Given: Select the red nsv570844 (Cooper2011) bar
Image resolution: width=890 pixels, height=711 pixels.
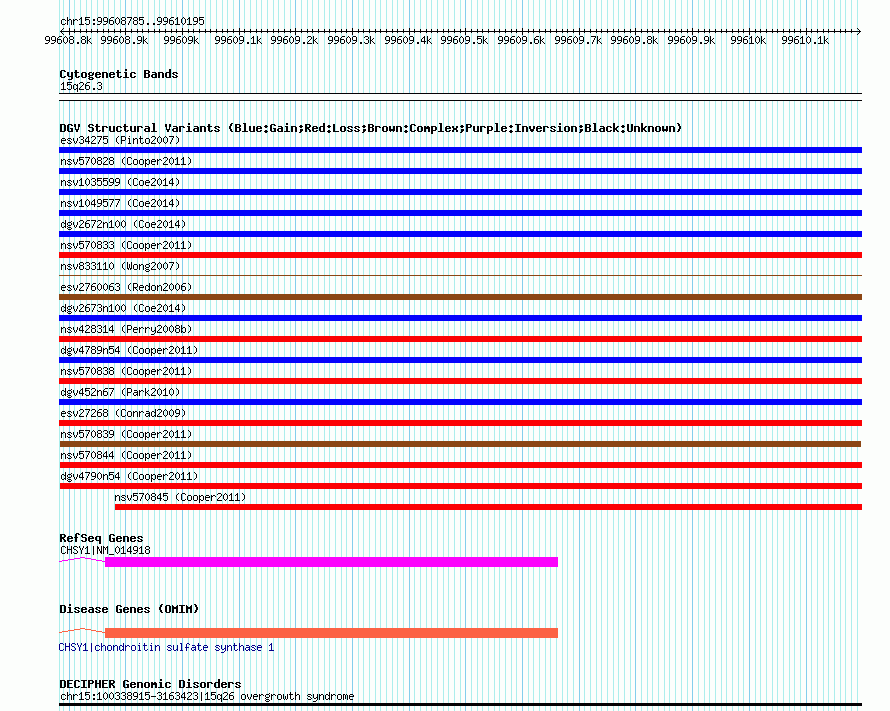Looking at the screenshot, I should (460, 465).
